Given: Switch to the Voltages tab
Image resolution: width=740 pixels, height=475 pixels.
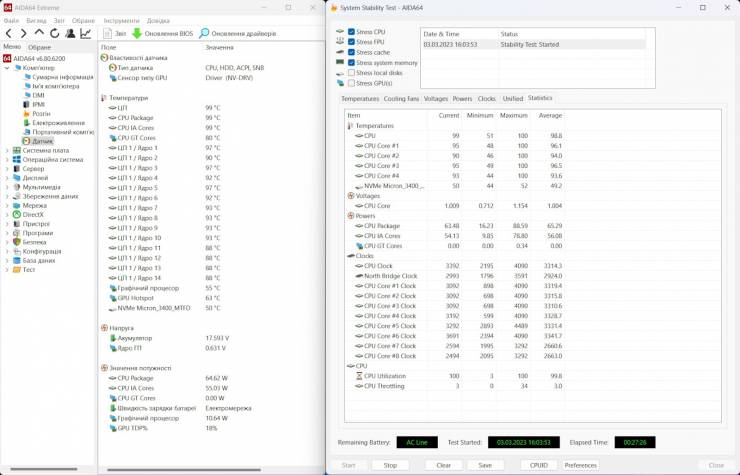Looking at the screenshot, I should [436, 99].
